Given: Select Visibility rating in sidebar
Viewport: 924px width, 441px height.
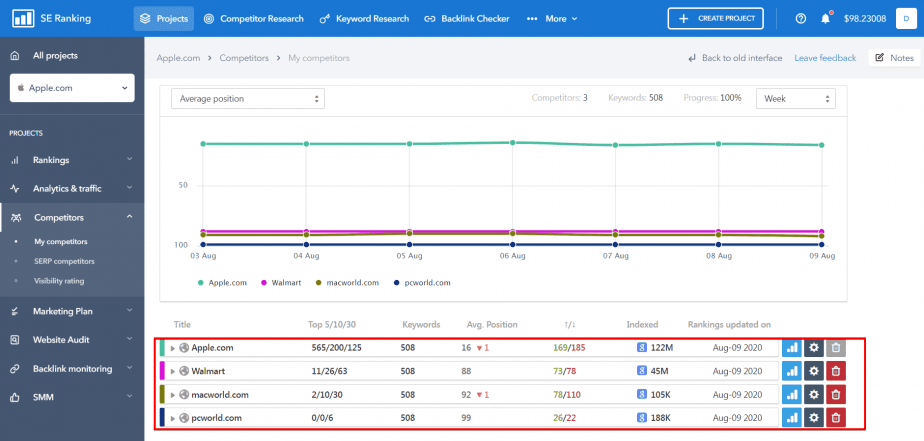Looking at the screenshot, I should [59, 281].
